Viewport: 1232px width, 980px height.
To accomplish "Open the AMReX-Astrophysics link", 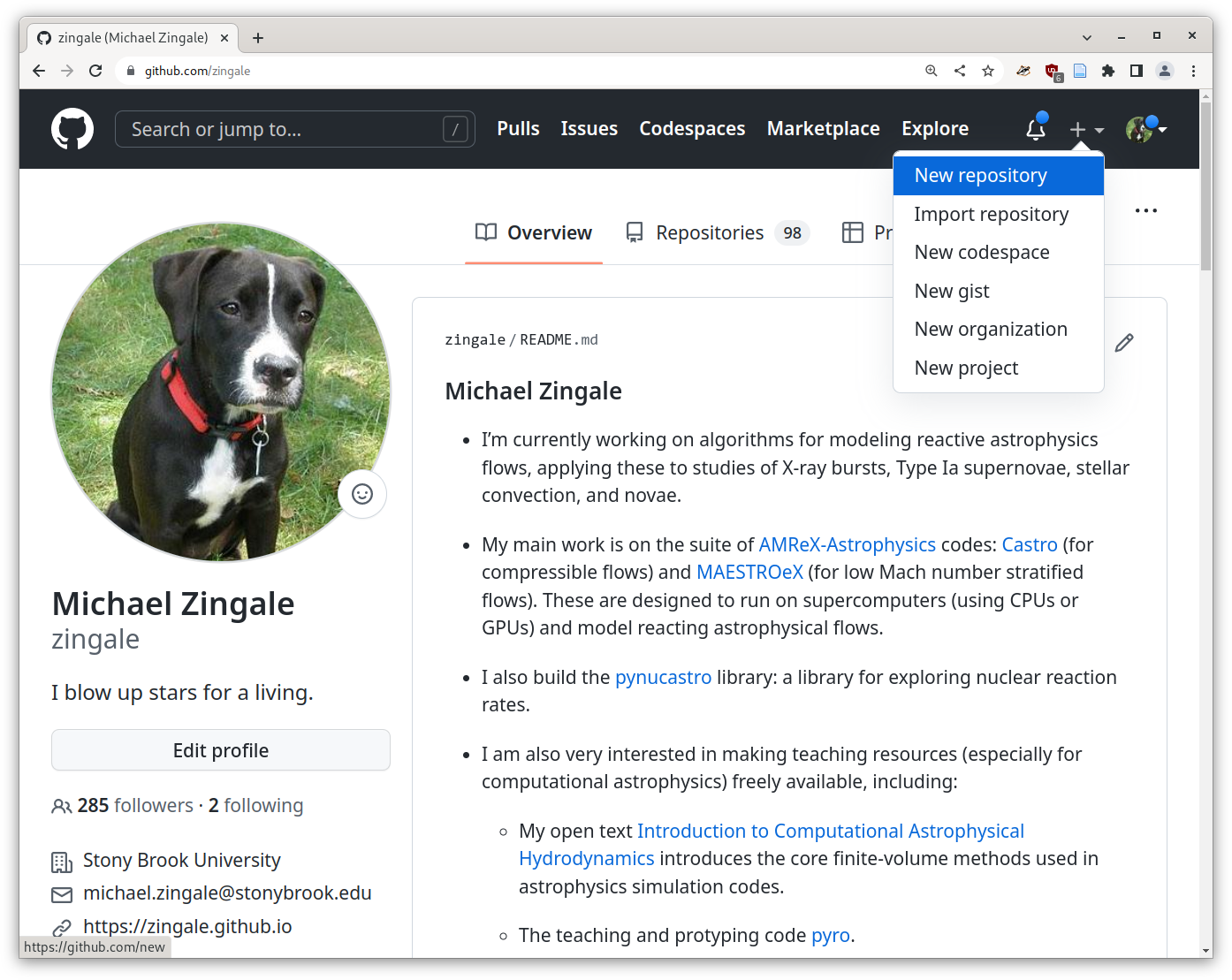I will coord(847,544).
